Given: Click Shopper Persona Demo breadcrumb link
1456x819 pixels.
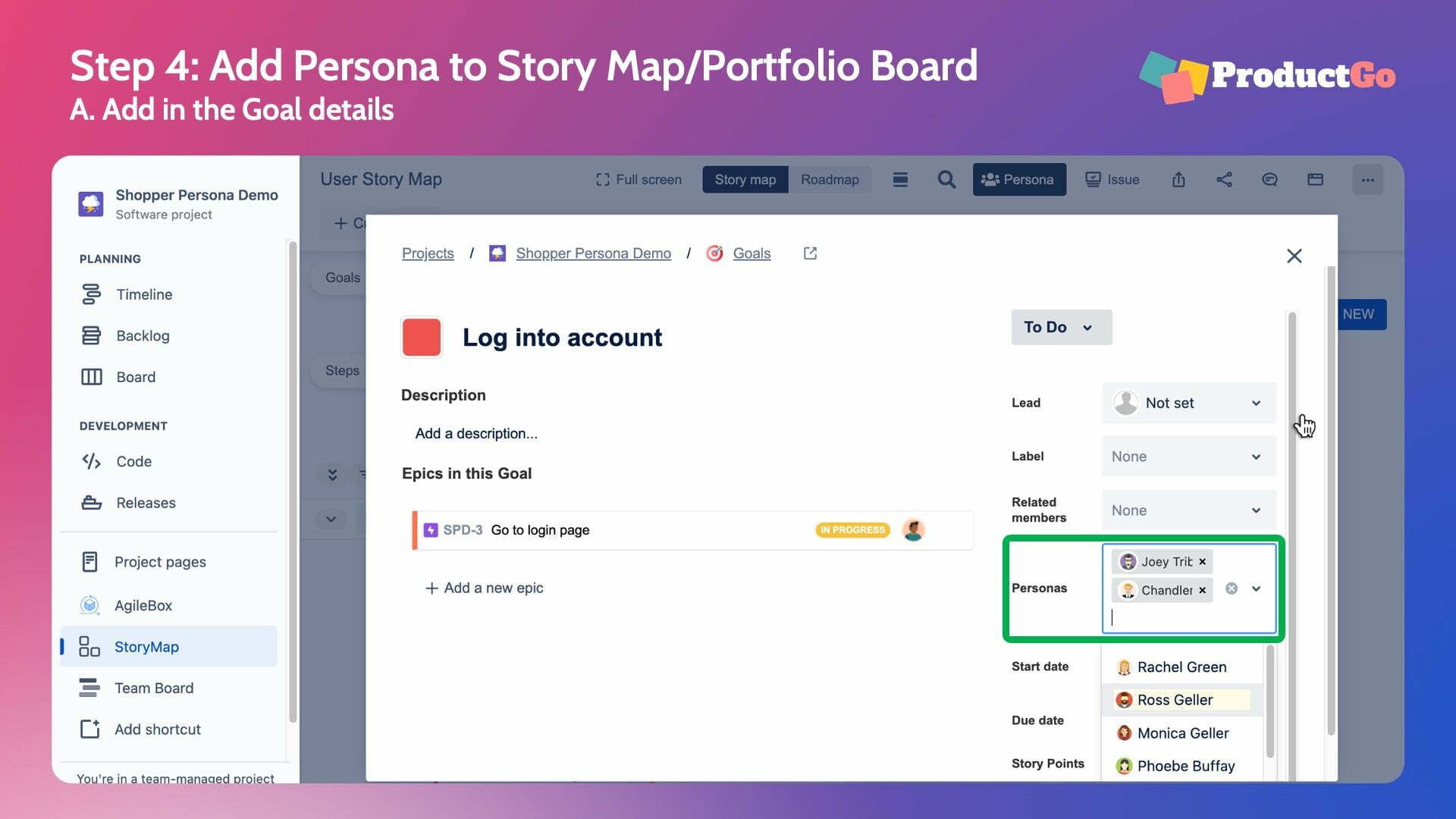Looking at the screenshot, I should [593, 253].
